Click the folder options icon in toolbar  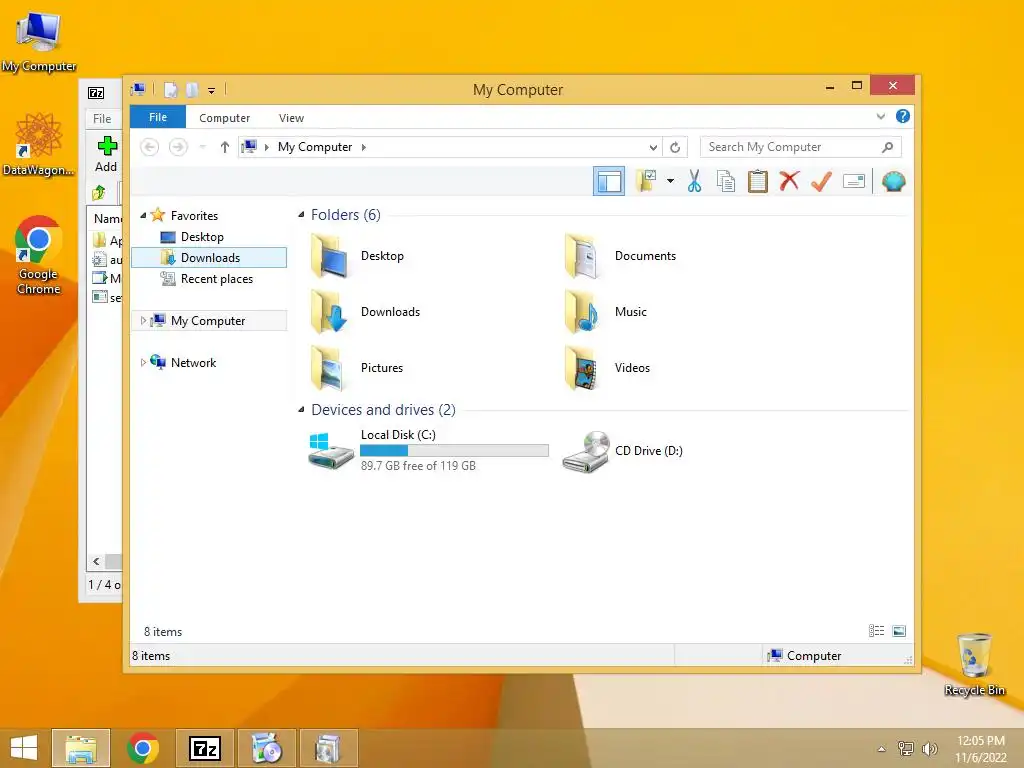646,181
